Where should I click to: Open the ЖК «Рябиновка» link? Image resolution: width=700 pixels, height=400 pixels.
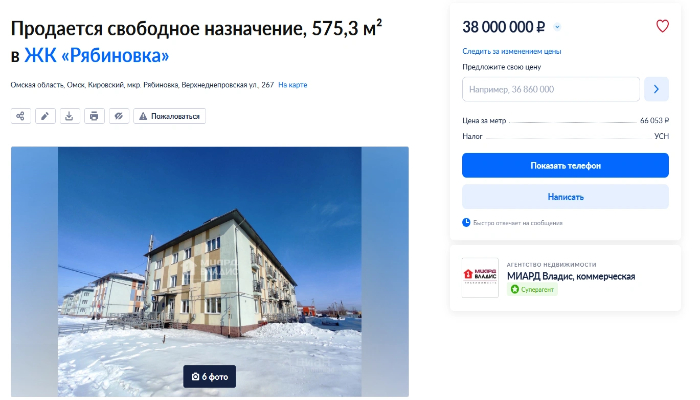96,56
